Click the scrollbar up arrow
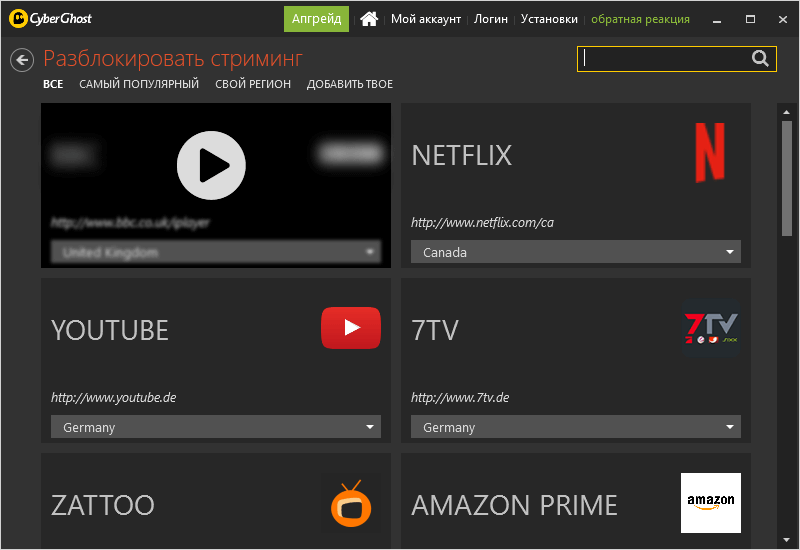This screenshot has width=800, height=550. click(x=786, y=112)
